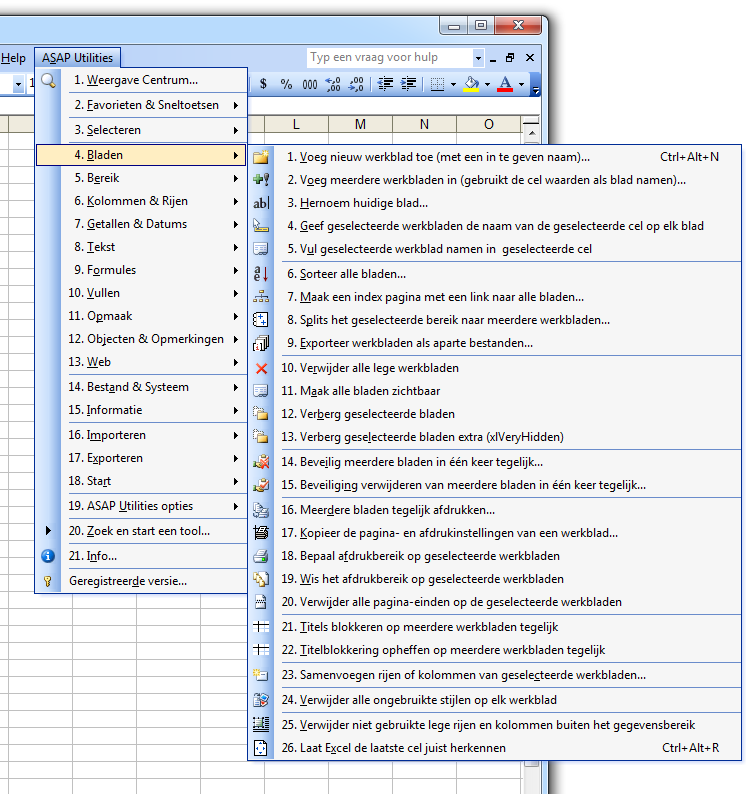Image resolution: width=750 pixels, height=794 pixels.
Task: Click the ab| icon for Hernoem huidige blad
Action: [x=261, y=203]
